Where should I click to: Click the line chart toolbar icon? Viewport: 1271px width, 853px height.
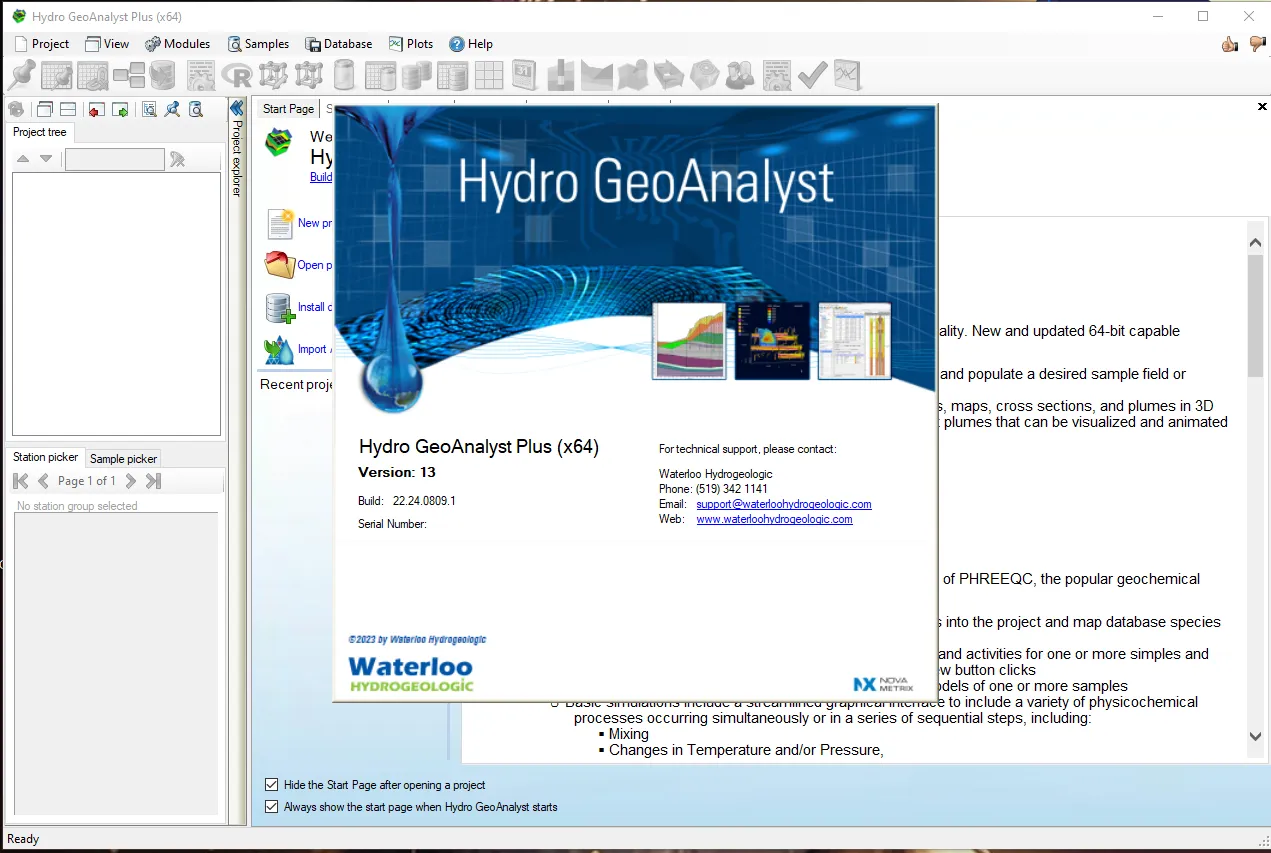pos(847,75)
